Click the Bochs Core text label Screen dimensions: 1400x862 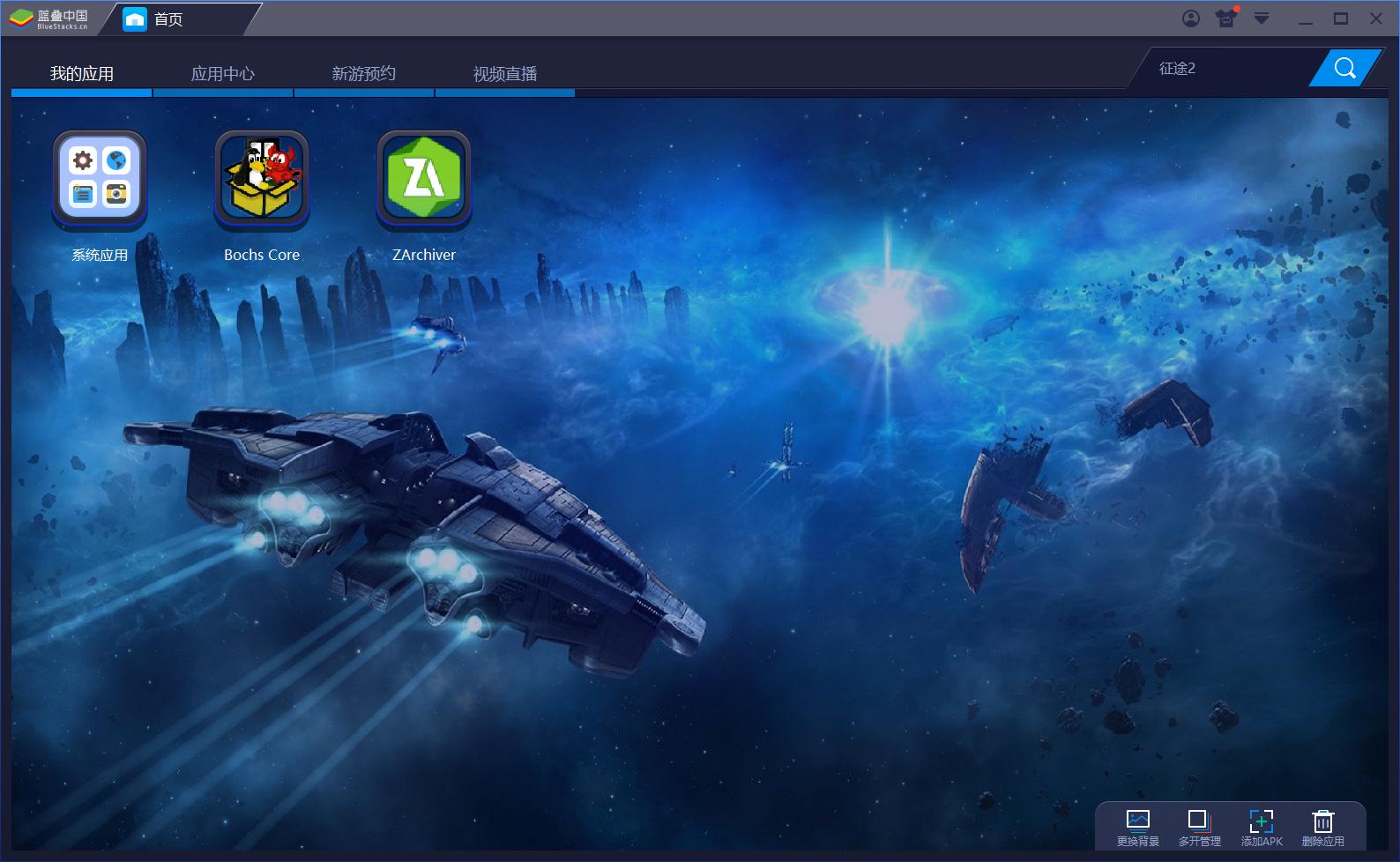[262, 255]
